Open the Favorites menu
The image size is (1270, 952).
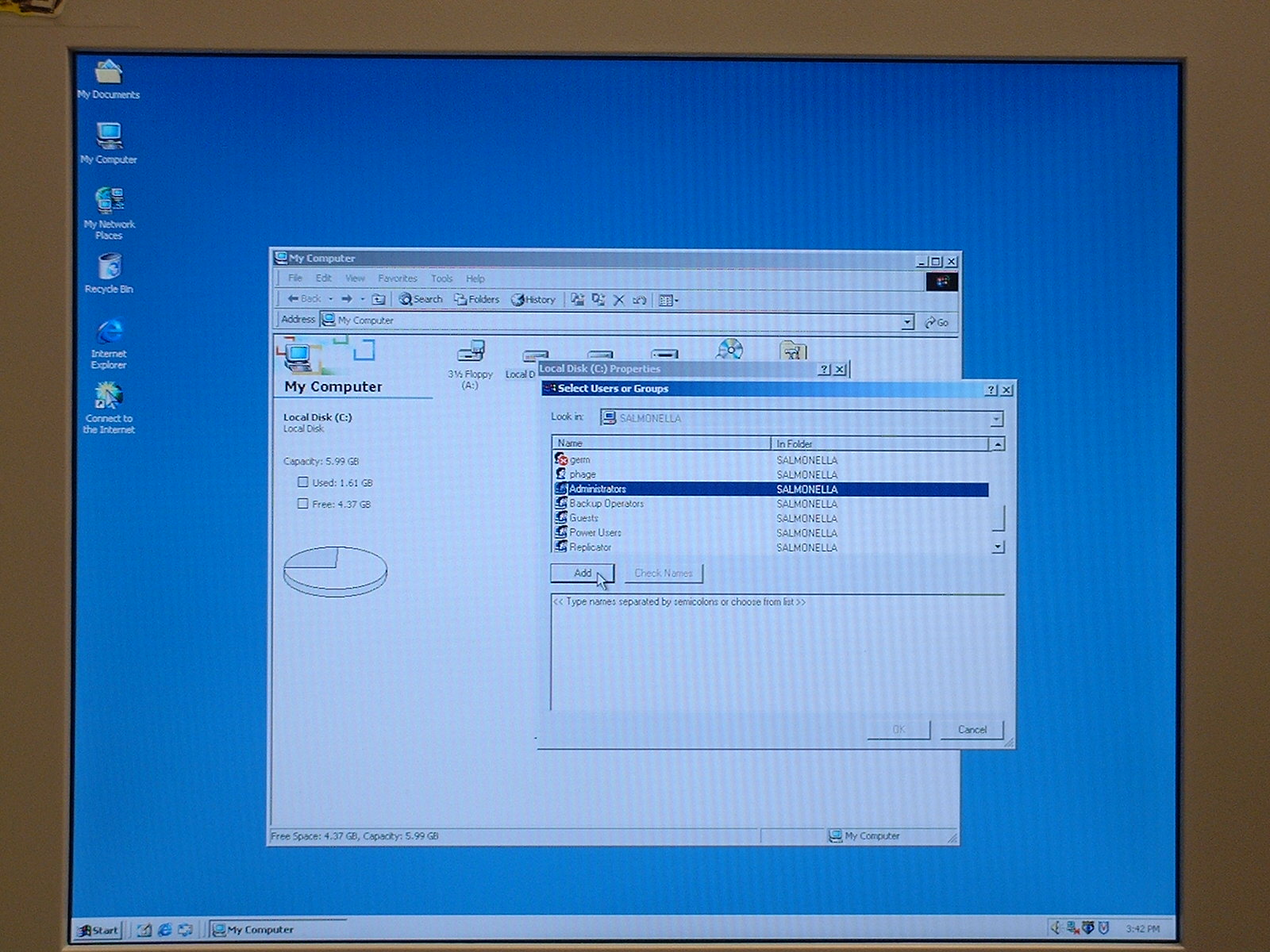[x=397, y=278]
